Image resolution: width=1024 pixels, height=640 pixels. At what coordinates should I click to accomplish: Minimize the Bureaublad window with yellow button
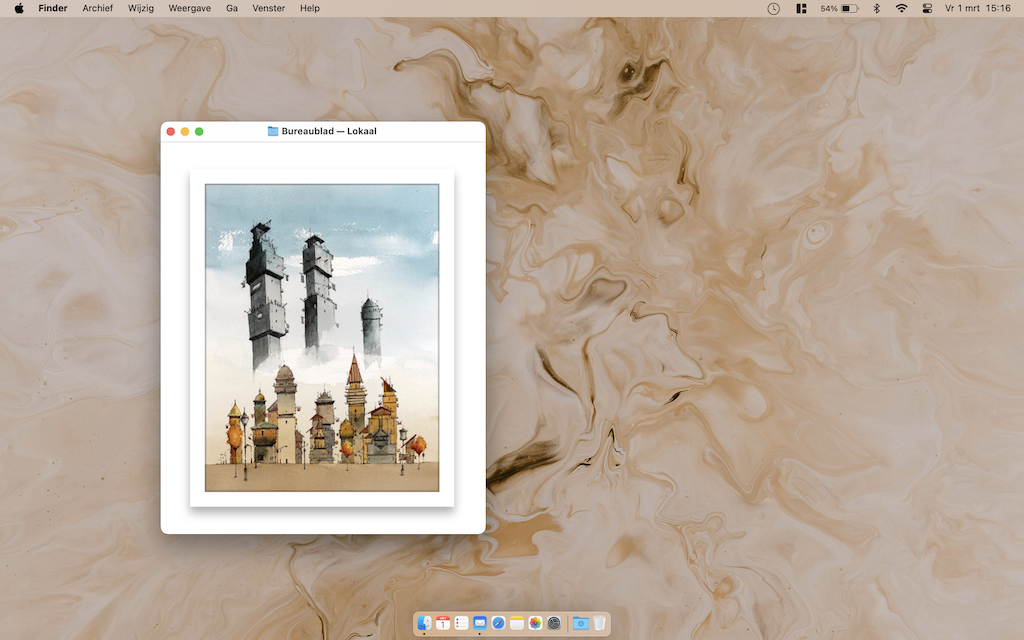tap(185, 131)
